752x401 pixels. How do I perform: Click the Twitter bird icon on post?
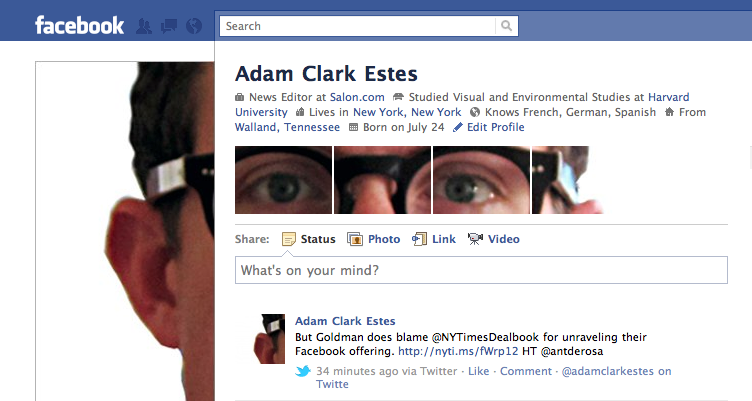[x=303, y=371]
